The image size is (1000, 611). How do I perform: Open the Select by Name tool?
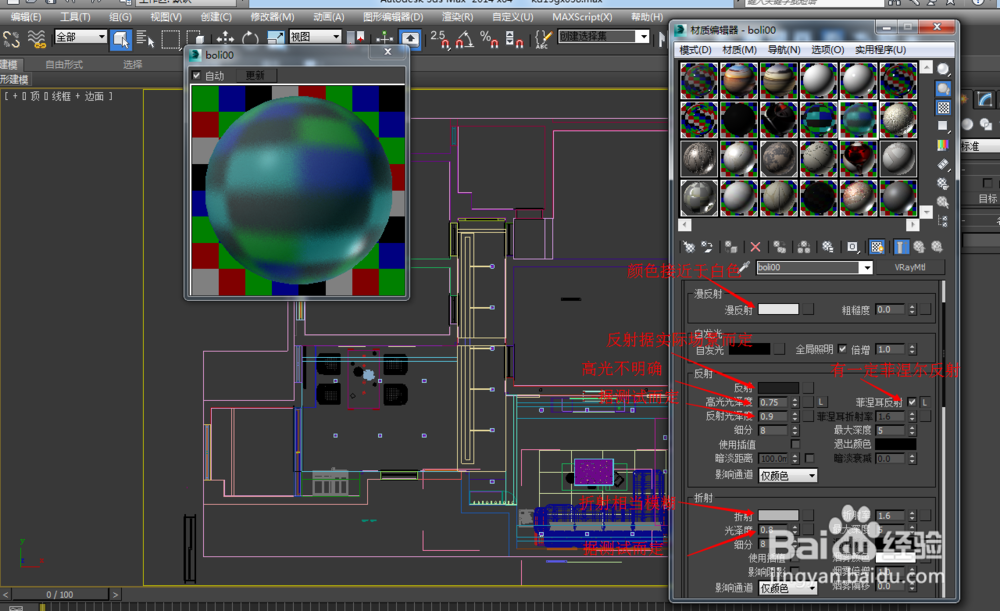145,39
